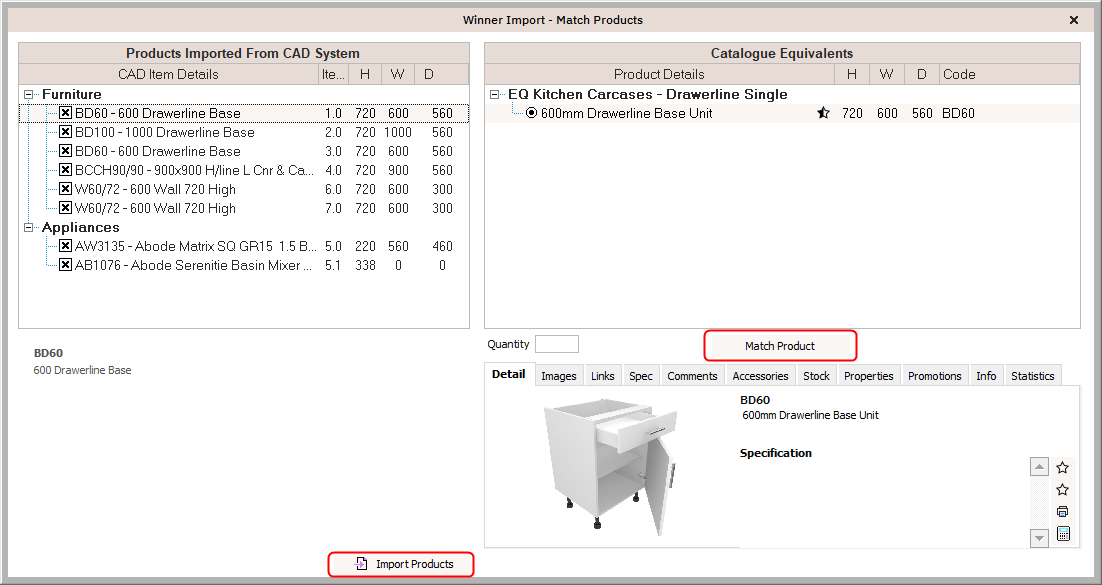Click the half-star favourite icon on 600mm Drawerline row
The width and height of the screenshot is (1102, 585).
(823, 113)
